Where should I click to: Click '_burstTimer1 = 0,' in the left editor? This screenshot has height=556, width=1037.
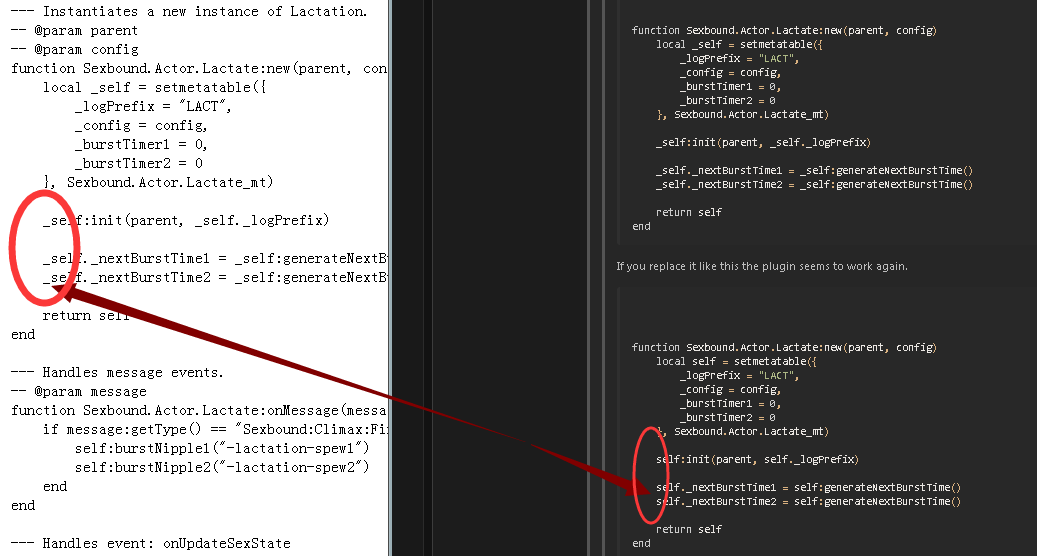[141, 144]
